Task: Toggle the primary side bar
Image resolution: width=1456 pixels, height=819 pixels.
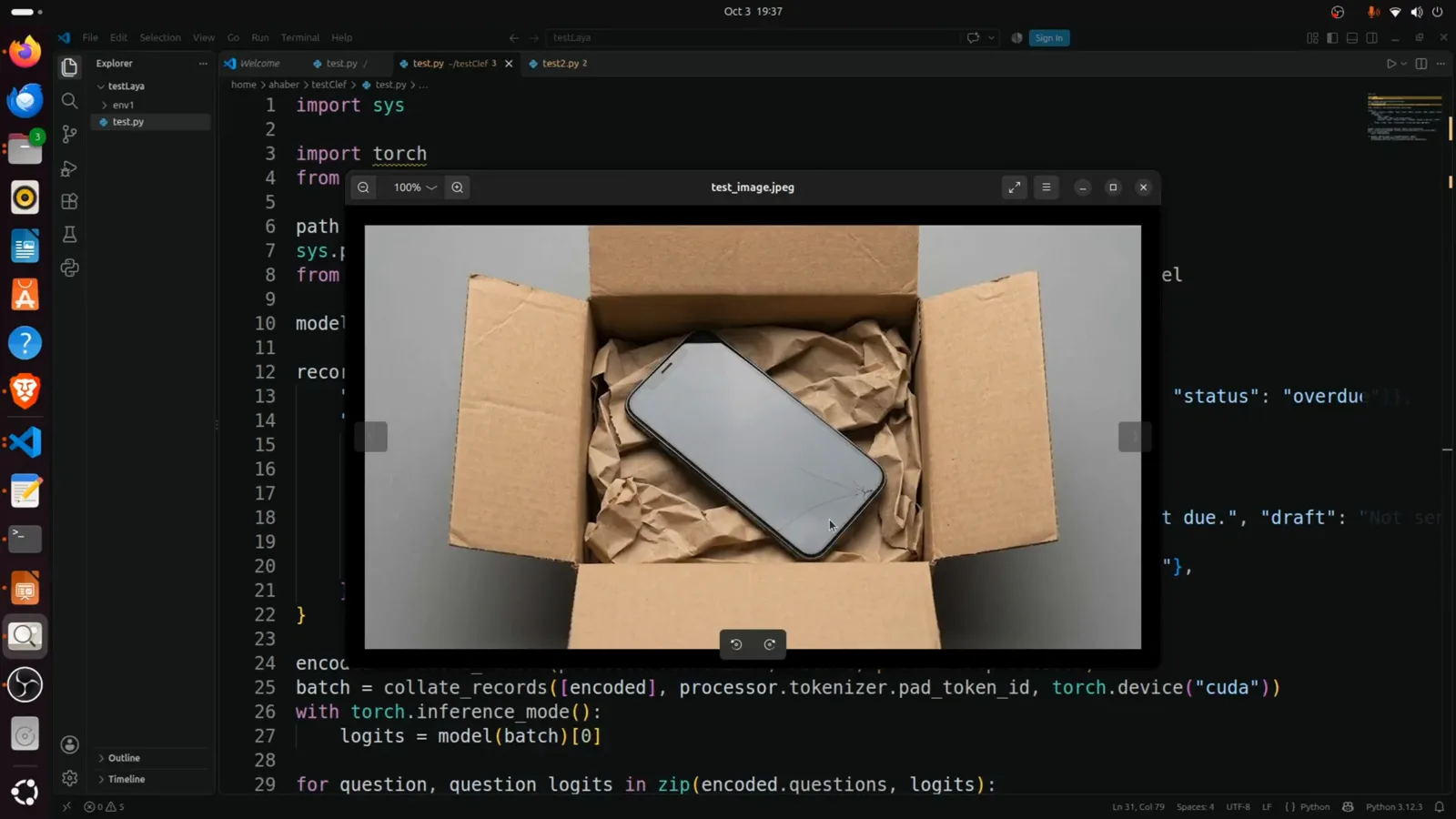Action: (1332, 38)
